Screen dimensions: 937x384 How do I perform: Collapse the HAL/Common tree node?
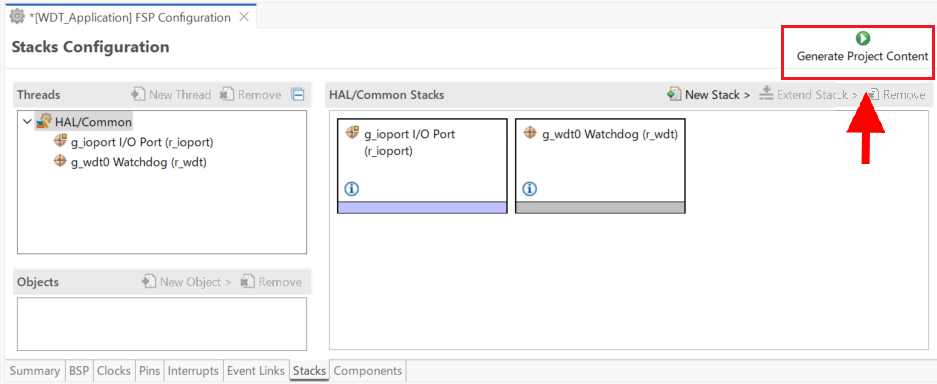[x=26, y=122]
